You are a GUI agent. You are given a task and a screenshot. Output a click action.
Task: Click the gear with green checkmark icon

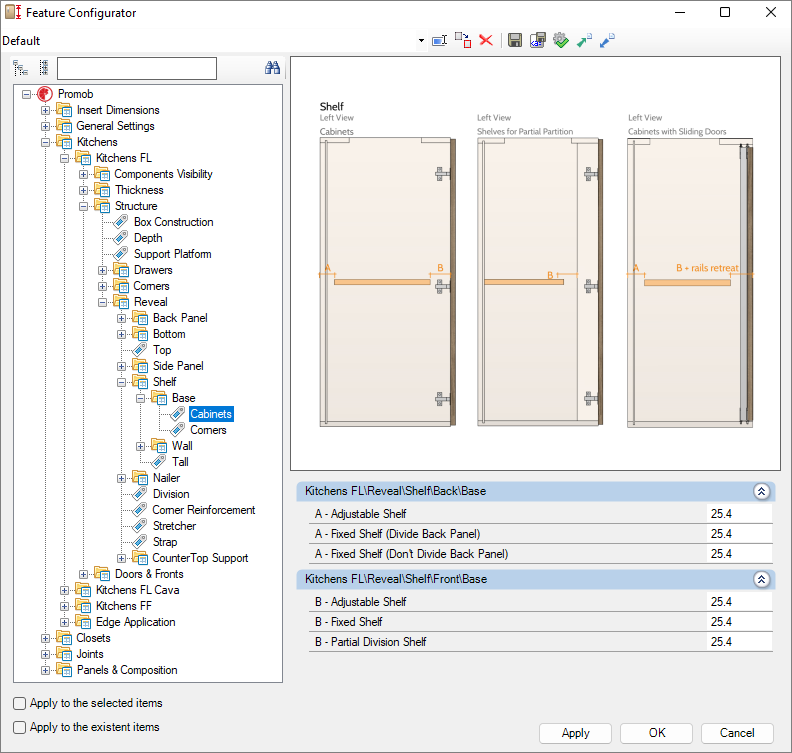click(x=561, y=40)
